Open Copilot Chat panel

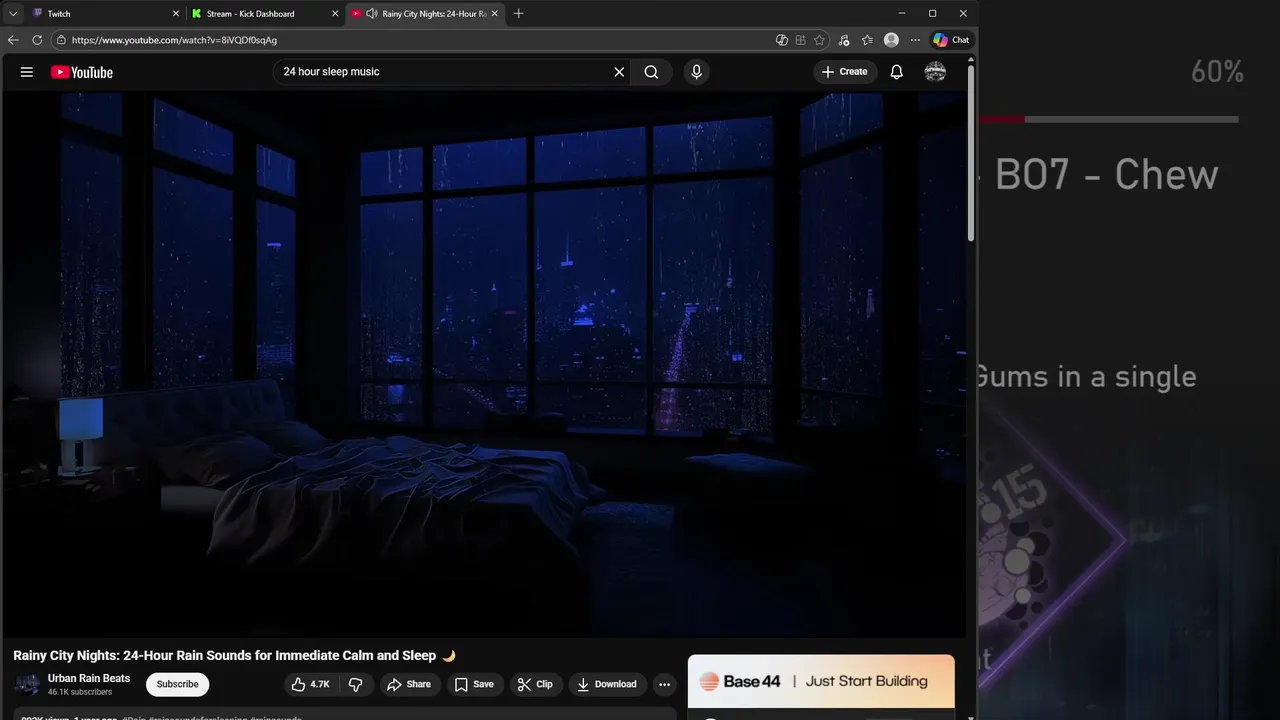pos(950,40)
